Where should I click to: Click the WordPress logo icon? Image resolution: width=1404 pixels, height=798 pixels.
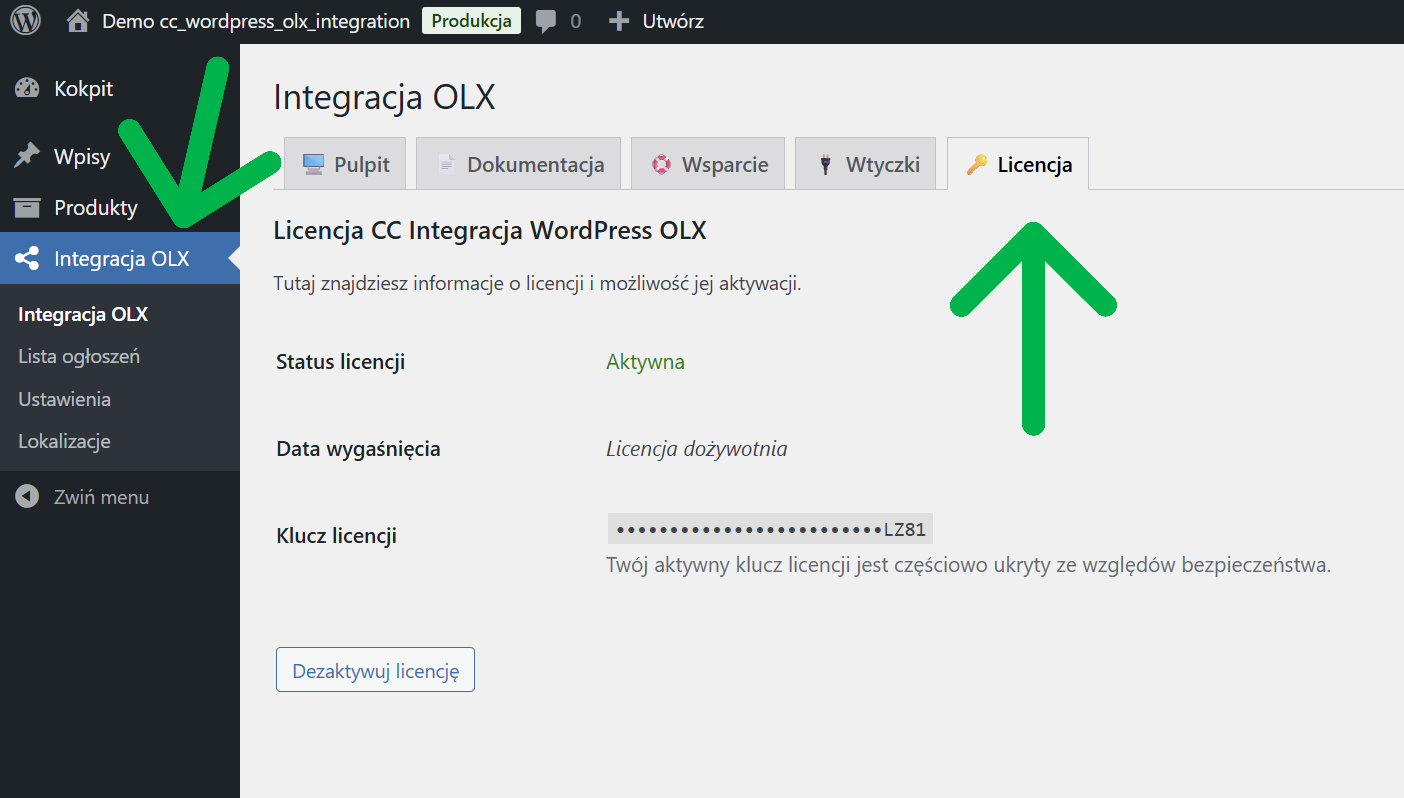point(26,21)
